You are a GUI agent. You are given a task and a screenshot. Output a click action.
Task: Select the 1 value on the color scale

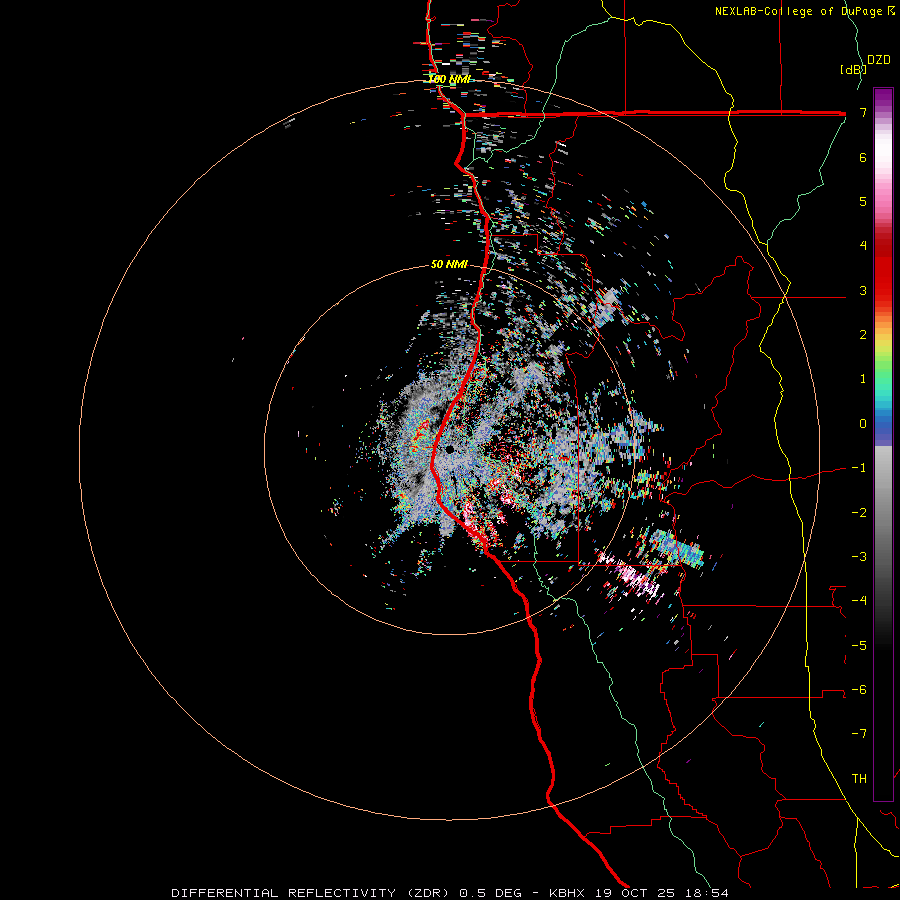[863, 379]
